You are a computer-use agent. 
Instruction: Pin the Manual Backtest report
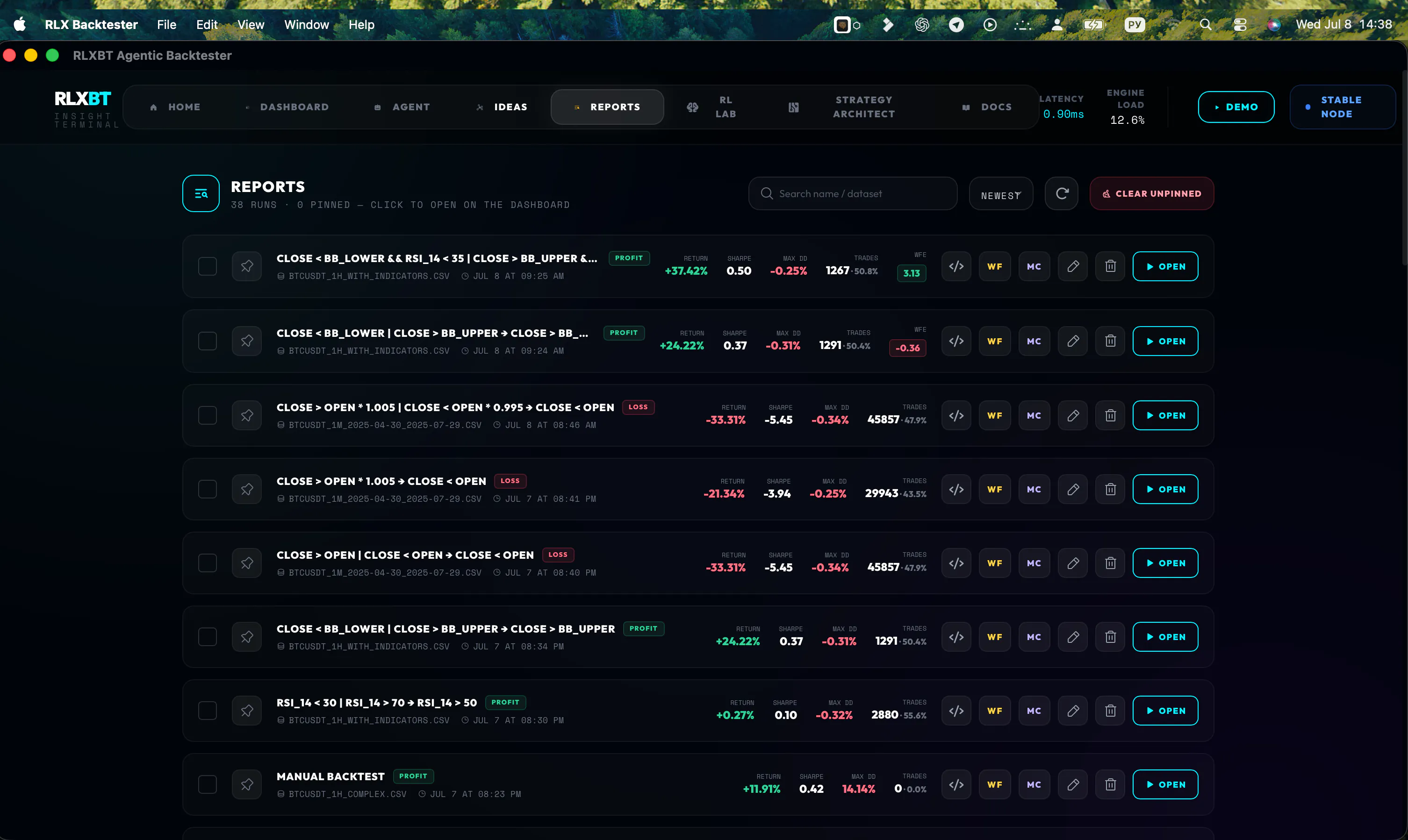click(x=246, y=784)
